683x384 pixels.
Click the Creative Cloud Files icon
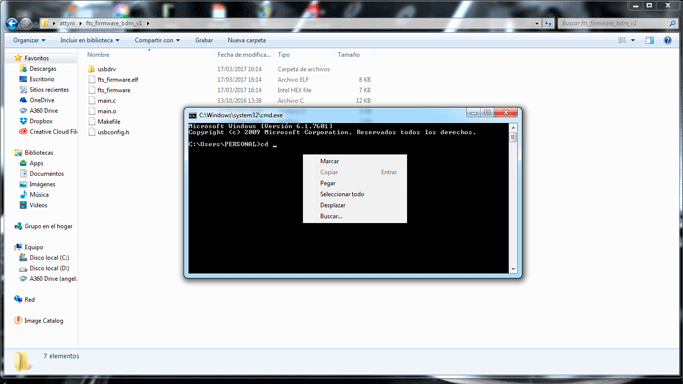coord(23,131)
